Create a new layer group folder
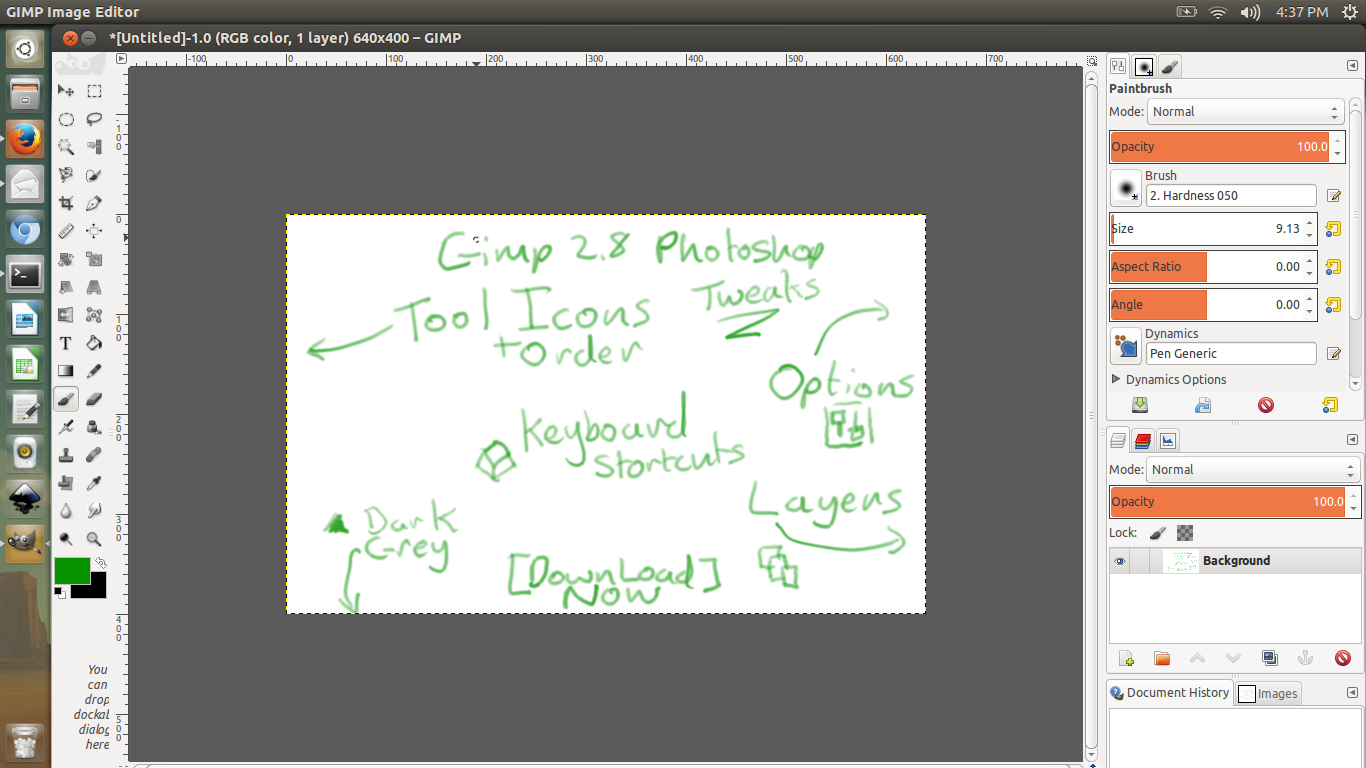The width and height of the screenshot is (1366, 768). tap(1162, 658)
